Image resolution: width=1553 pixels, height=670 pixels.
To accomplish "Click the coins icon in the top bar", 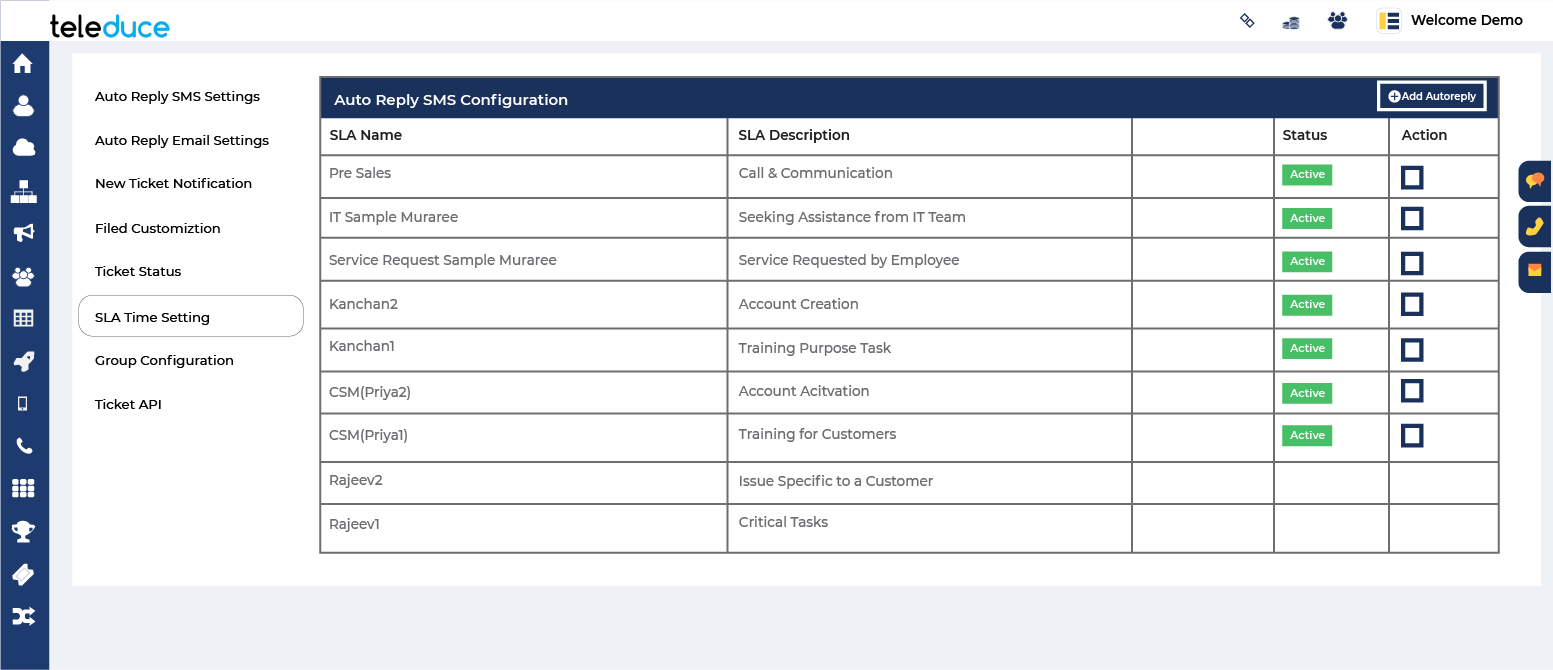I will click(x=1290, y=20).
